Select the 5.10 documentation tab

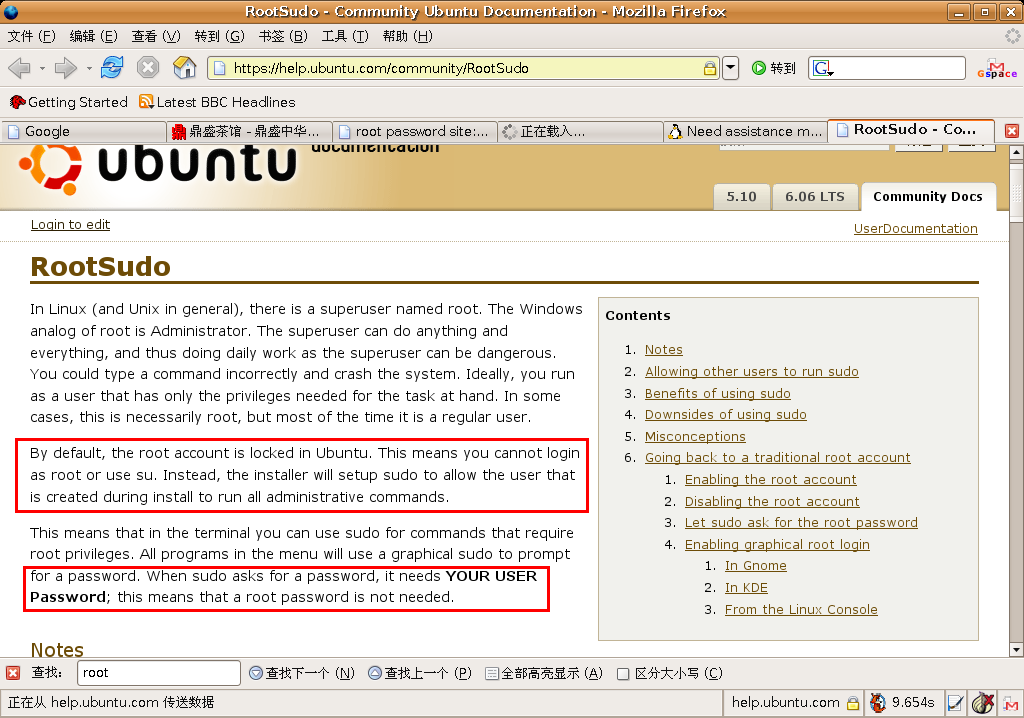[741, 197]
